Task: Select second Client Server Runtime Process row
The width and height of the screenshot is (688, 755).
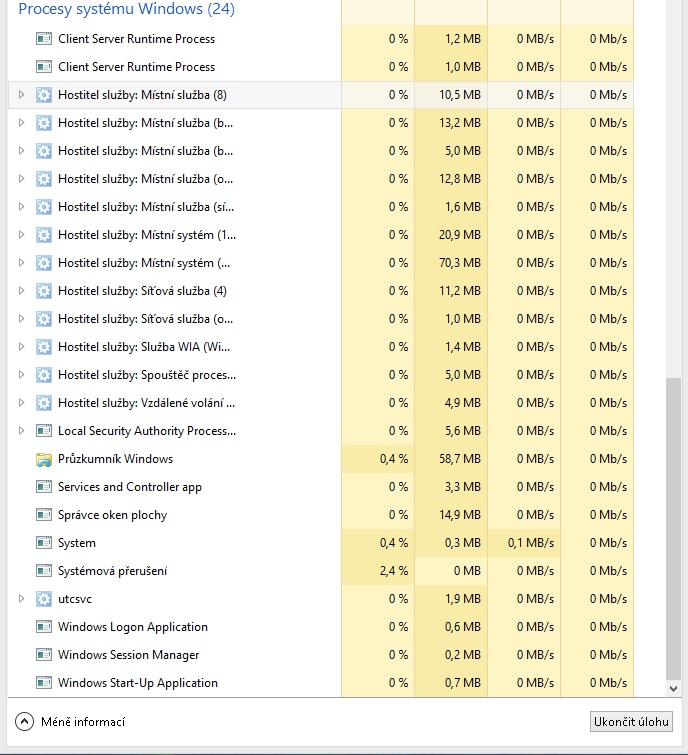Action: point(320,66)
